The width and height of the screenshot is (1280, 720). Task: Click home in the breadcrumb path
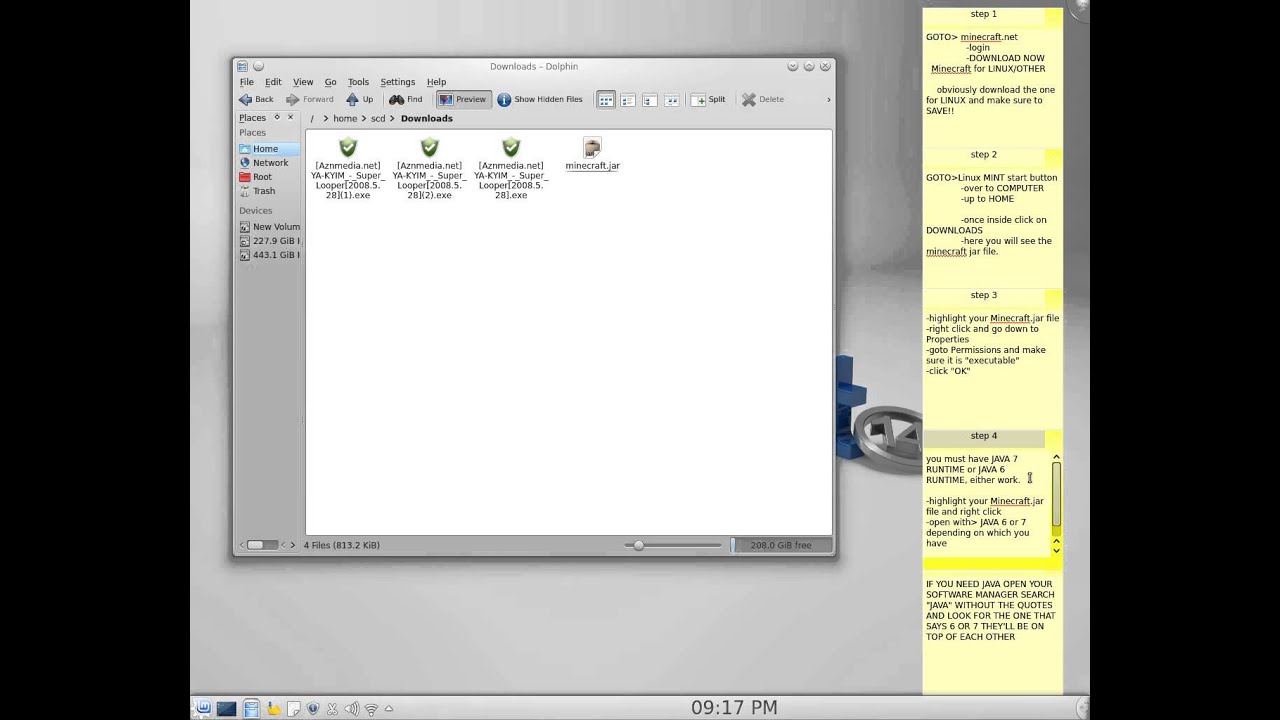tap(345, 118)
